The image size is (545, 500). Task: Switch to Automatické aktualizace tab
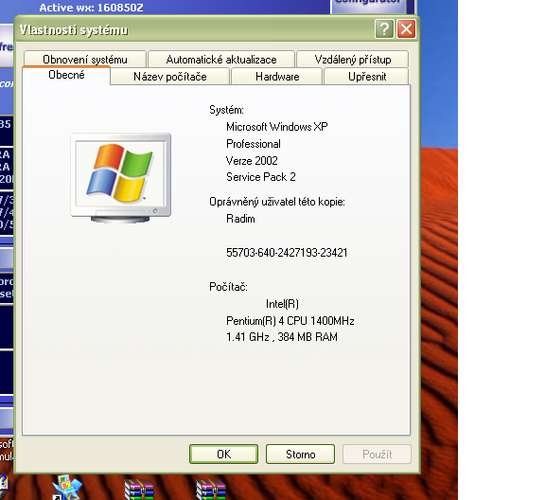(x=221, y=59)
